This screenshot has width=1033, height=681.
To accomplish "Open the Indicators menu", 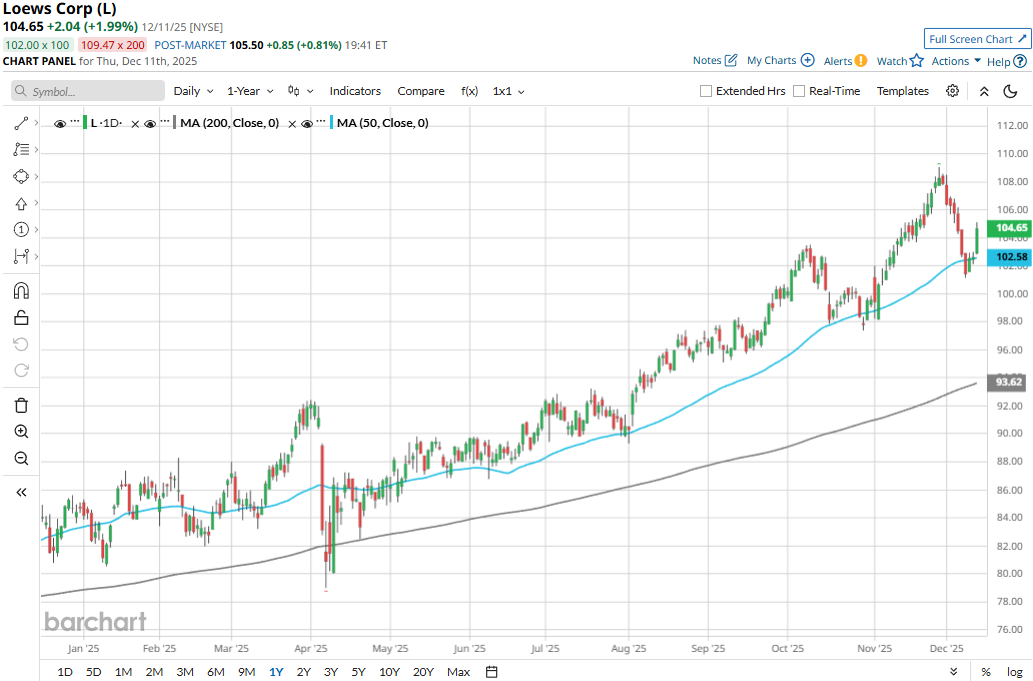I will pyautogui.click(x=355, y=91).
